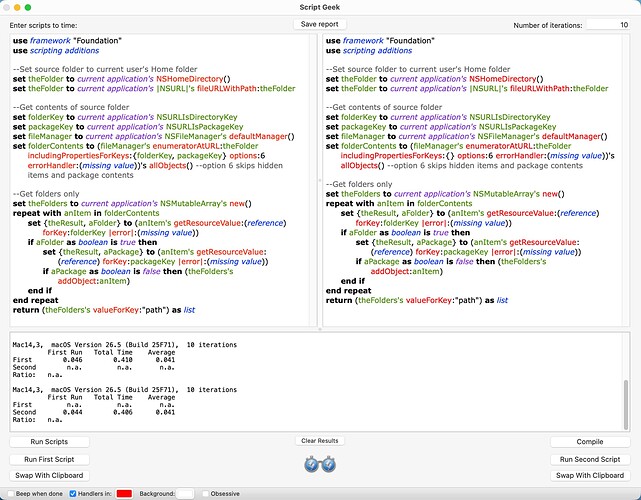Click the Clear Results button

320,441
